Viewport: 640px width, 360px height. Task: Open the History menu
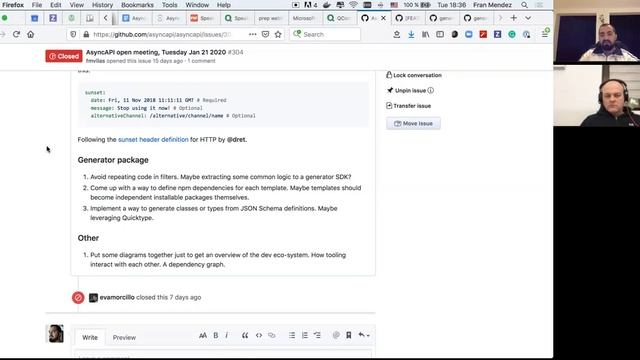[102, 5]
